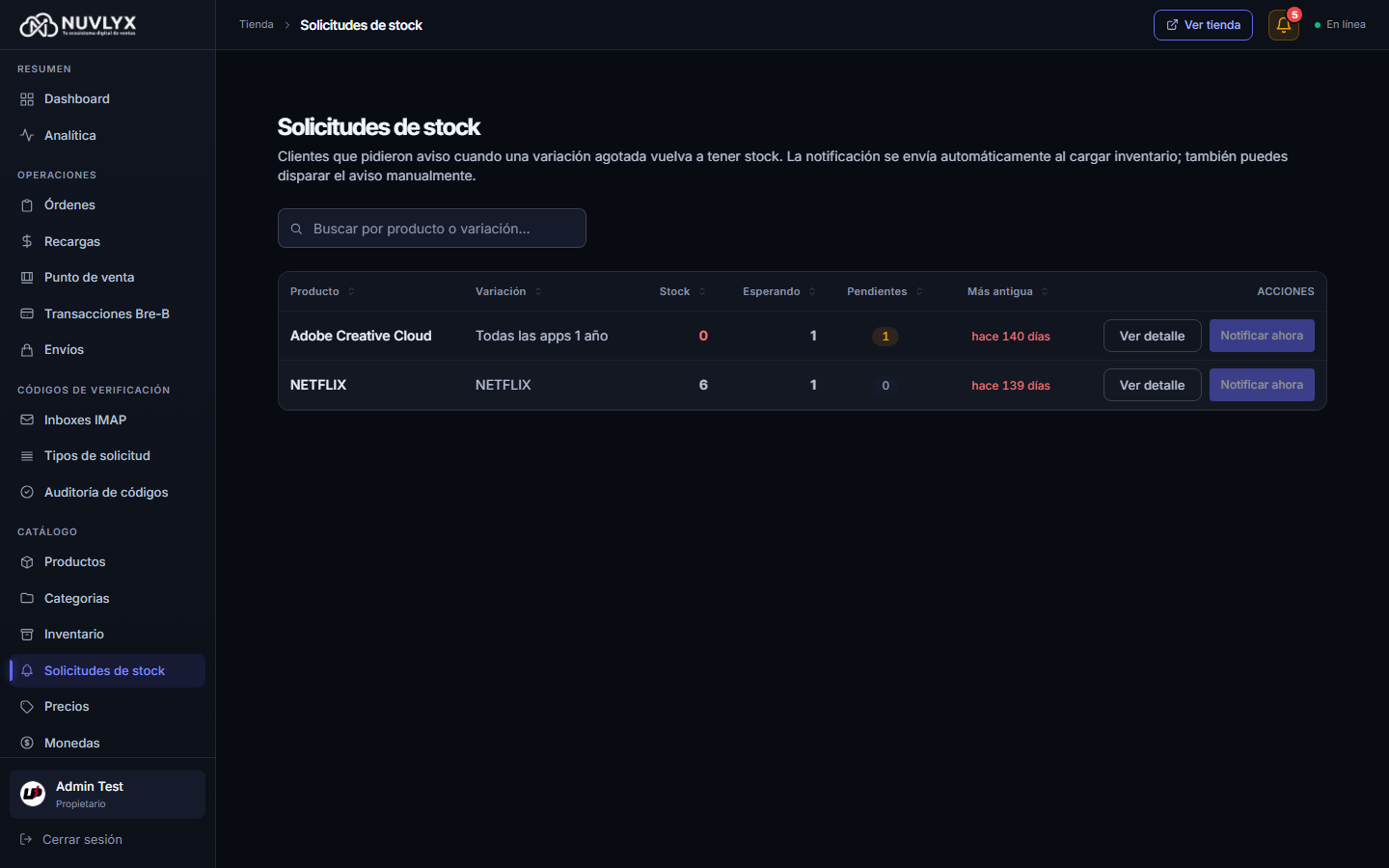Screen dimensions: 1389x868
Task: Open the Envíos bag icon
Action: click(27, 350)
